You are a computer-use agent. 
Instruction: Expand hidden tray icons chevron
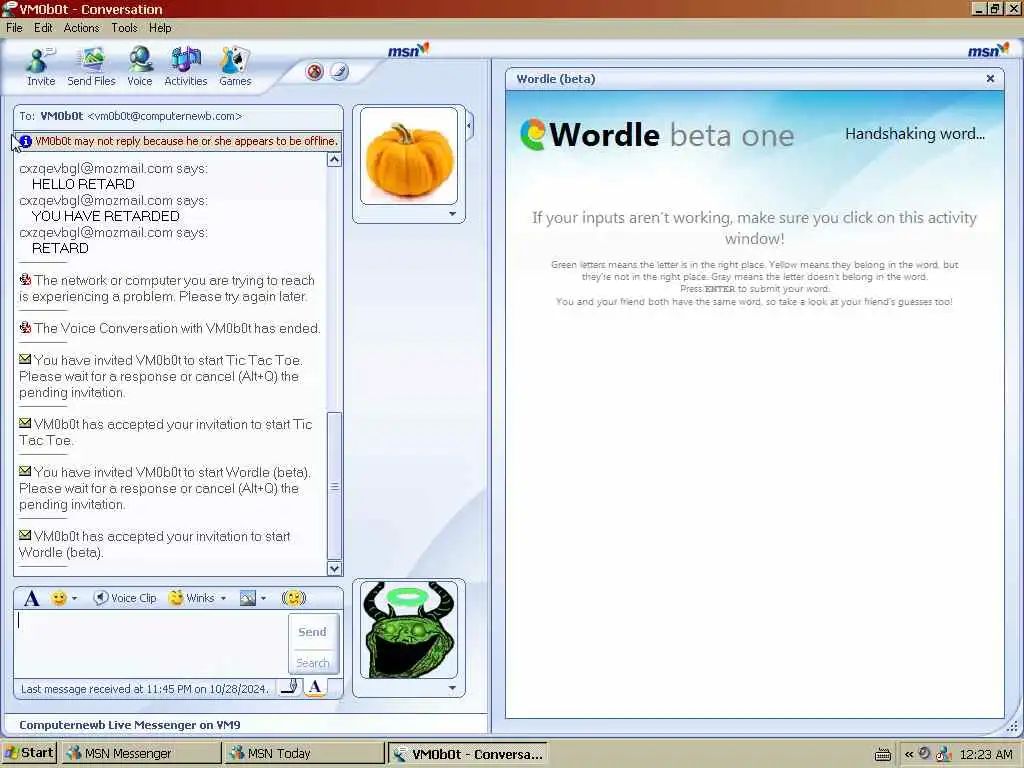point(908,754)
